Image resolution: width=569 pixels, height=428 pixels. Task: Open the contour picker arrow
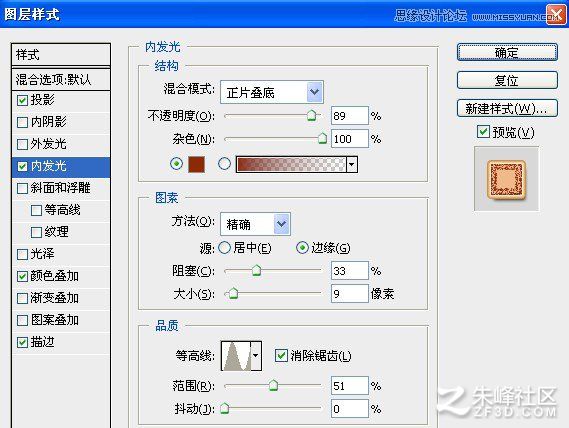coord(256,356)
